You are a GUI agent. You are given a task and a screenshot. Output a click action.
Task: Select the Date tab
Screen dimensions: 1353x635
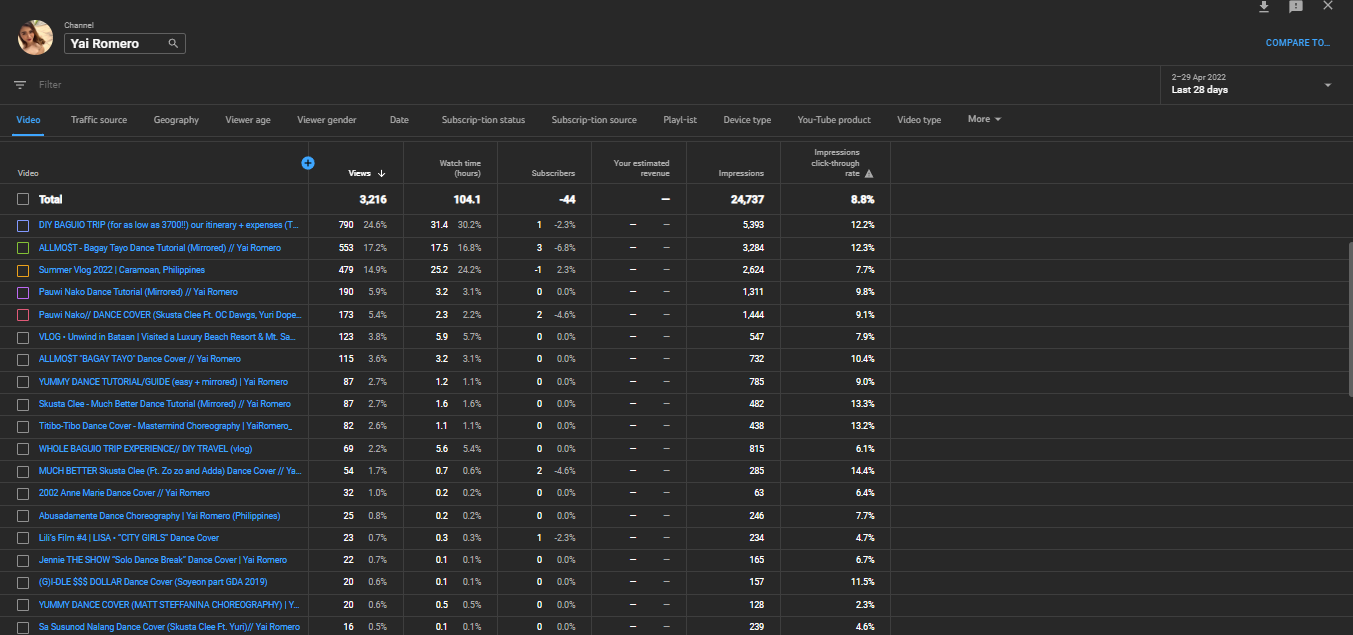pyautogui.click(x=399, y=120)
